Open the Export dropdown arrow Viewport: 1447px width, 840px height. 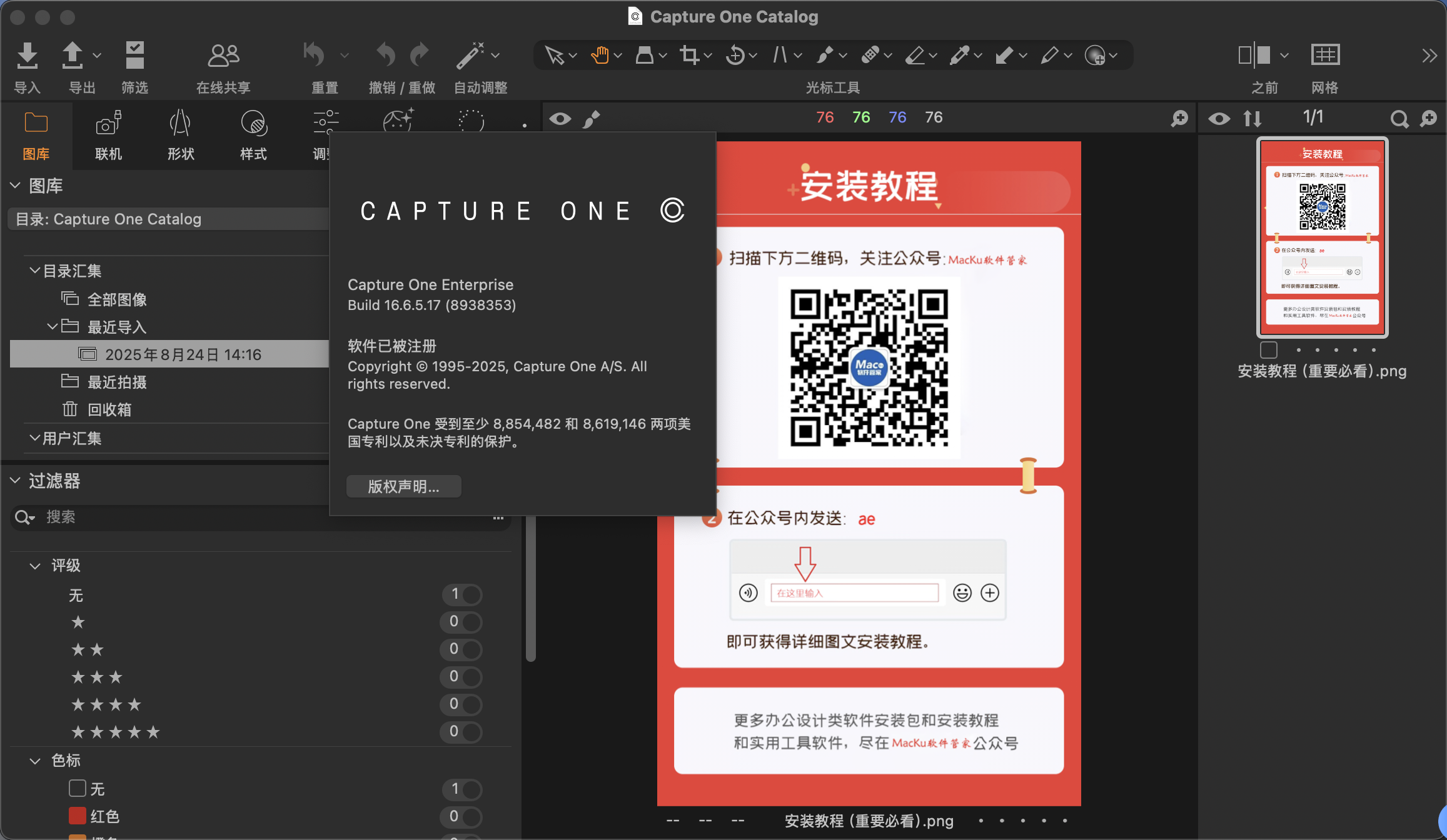[97, 56]
